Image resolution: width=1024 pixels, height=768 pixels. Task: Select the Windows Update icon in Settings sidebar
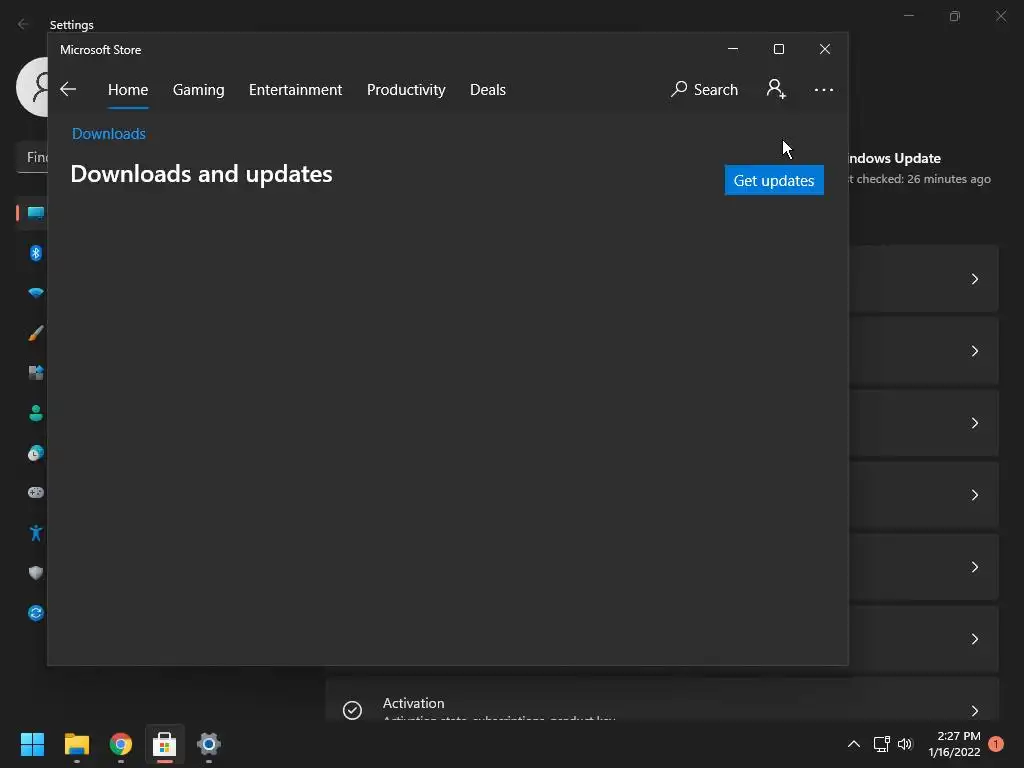click(35, 613)
